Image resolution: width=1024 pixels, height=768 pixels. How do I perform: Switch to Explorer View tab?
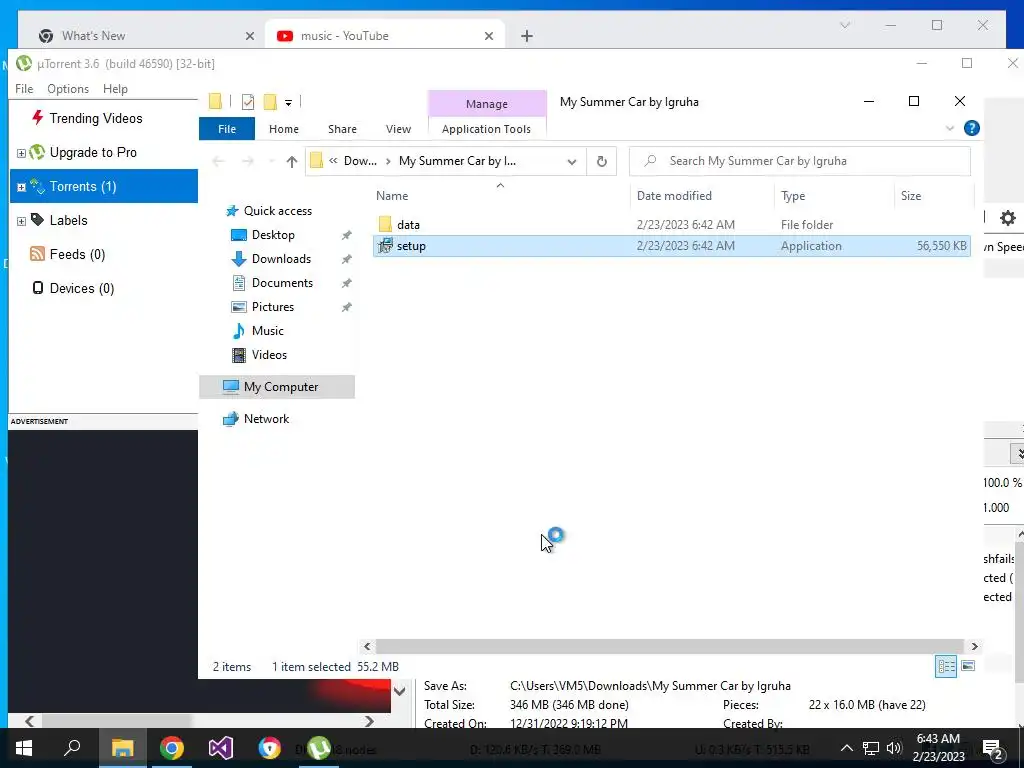398,129
